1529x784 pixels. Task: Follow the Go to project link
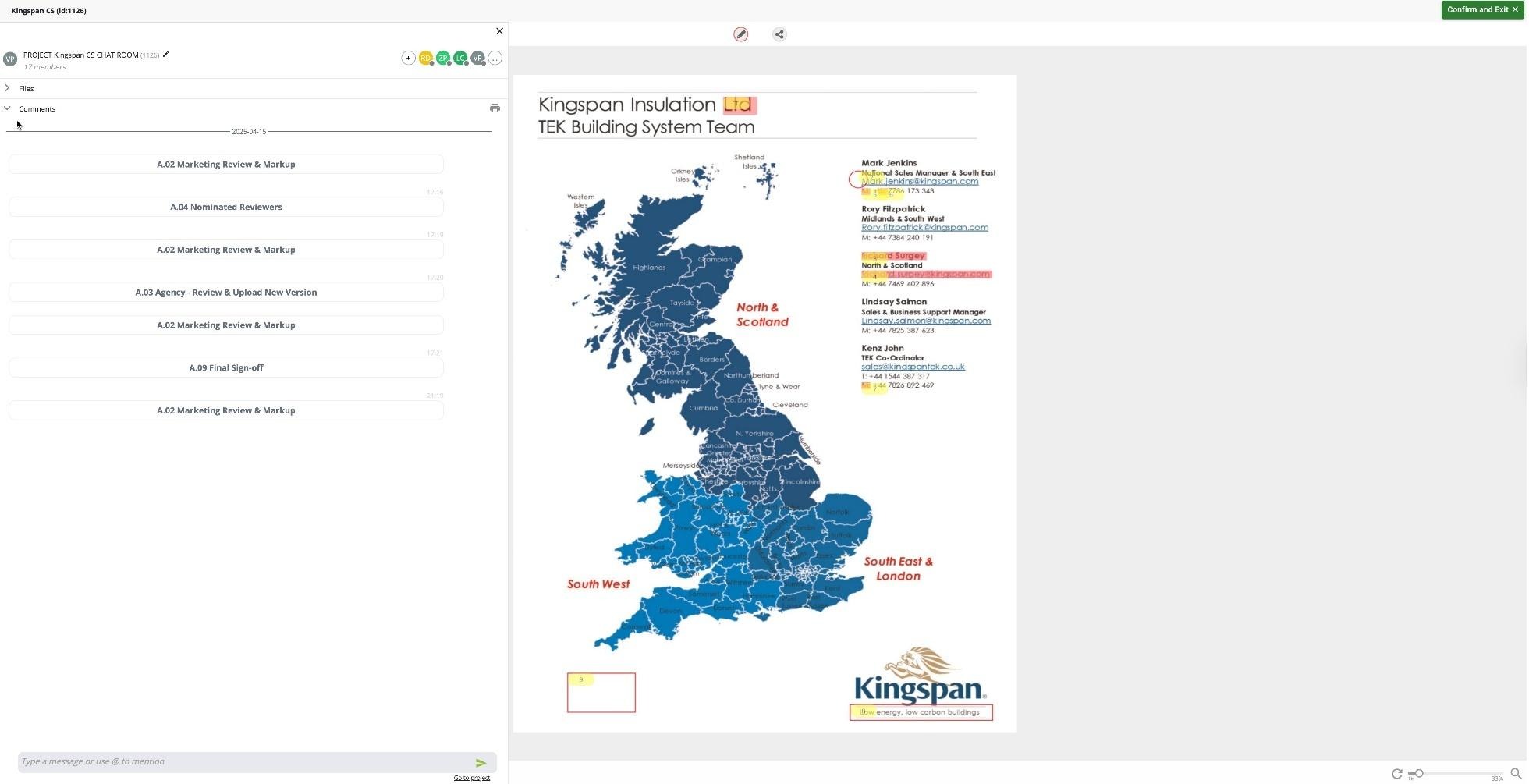tap(472, 778)
